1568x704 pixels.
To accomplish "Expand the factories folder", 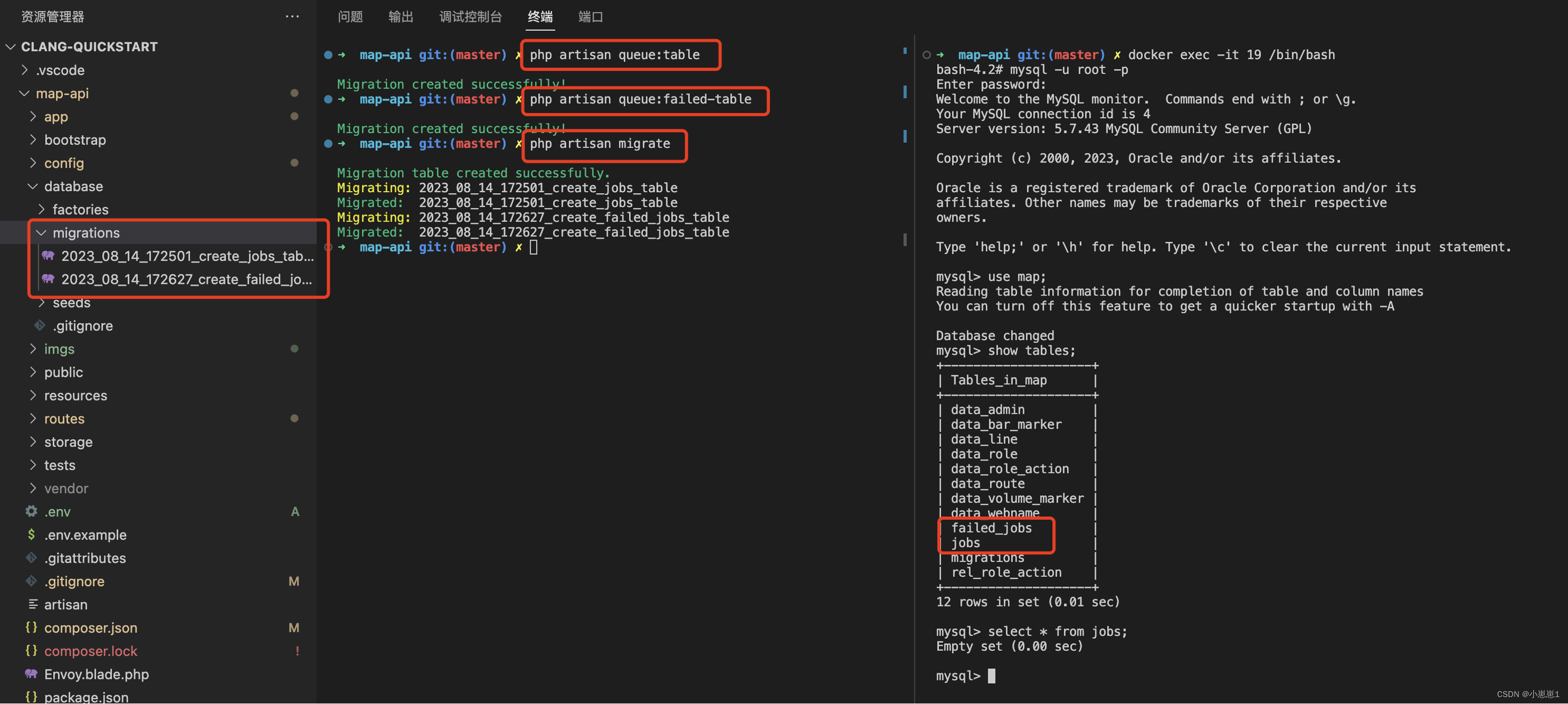I will [x=42, y=209].
